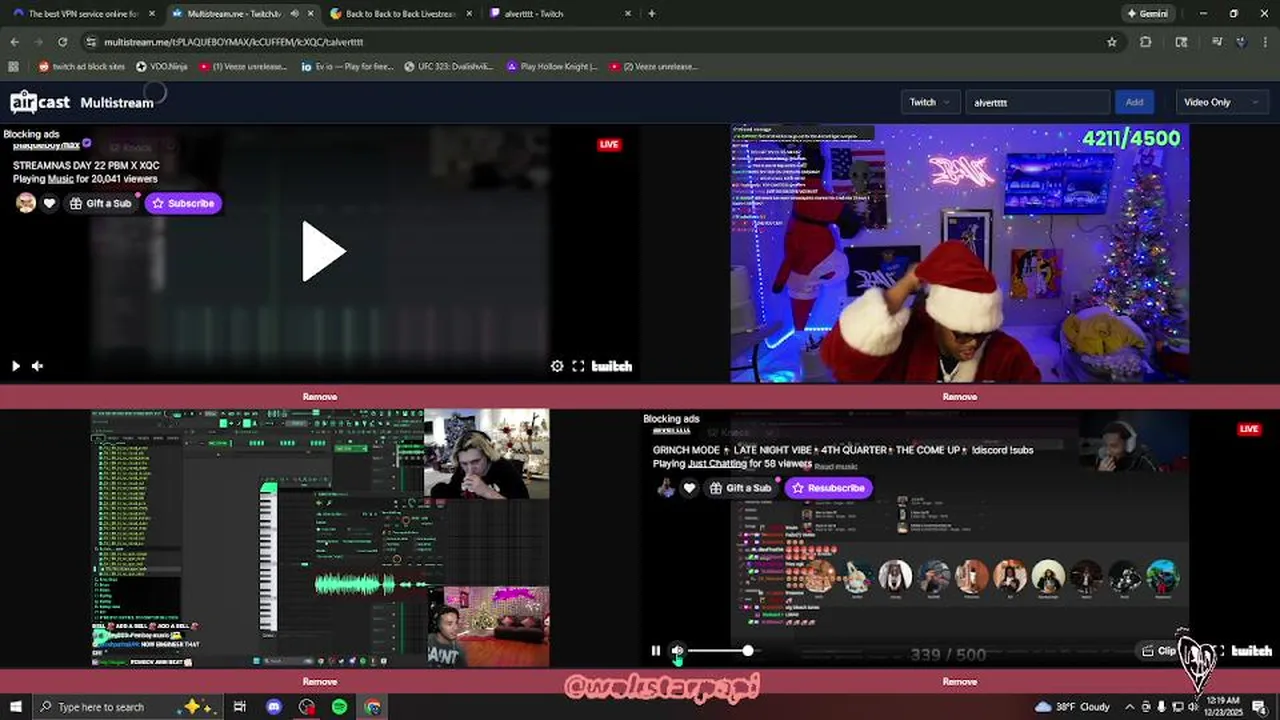Open Ev.io Play for free bookmark
The height and width of the screenshot is (720, 1280).
pyautogui.click(x=347, y=66)
